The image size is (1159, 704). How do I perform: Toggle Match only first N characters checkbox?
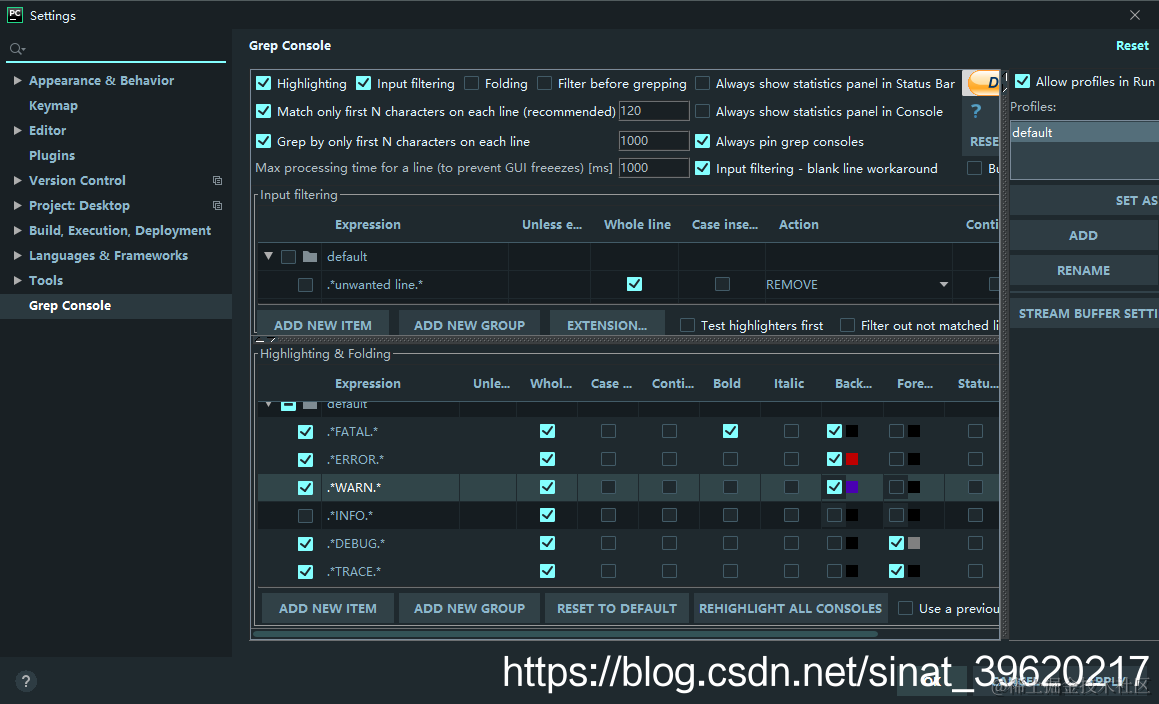point(263,111)
